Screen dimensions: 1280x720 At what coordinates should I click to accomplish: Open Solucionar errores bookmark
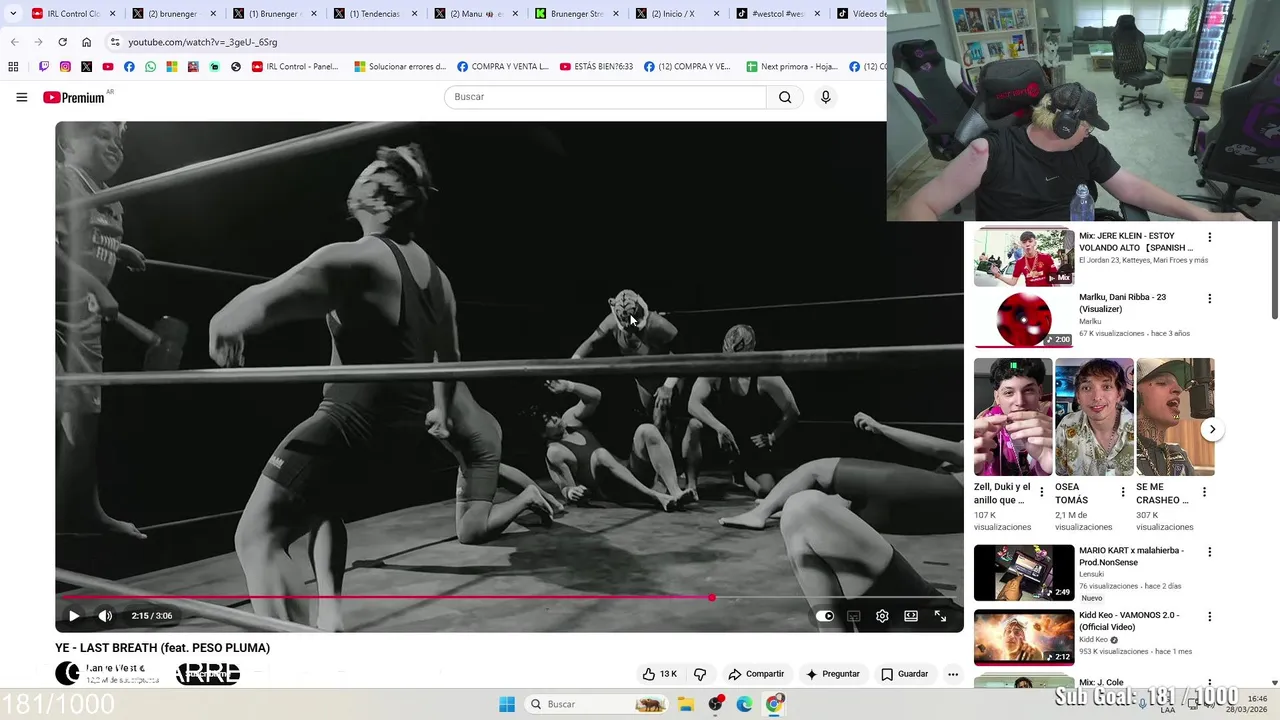pyautogui.click(x=400, y=67)
